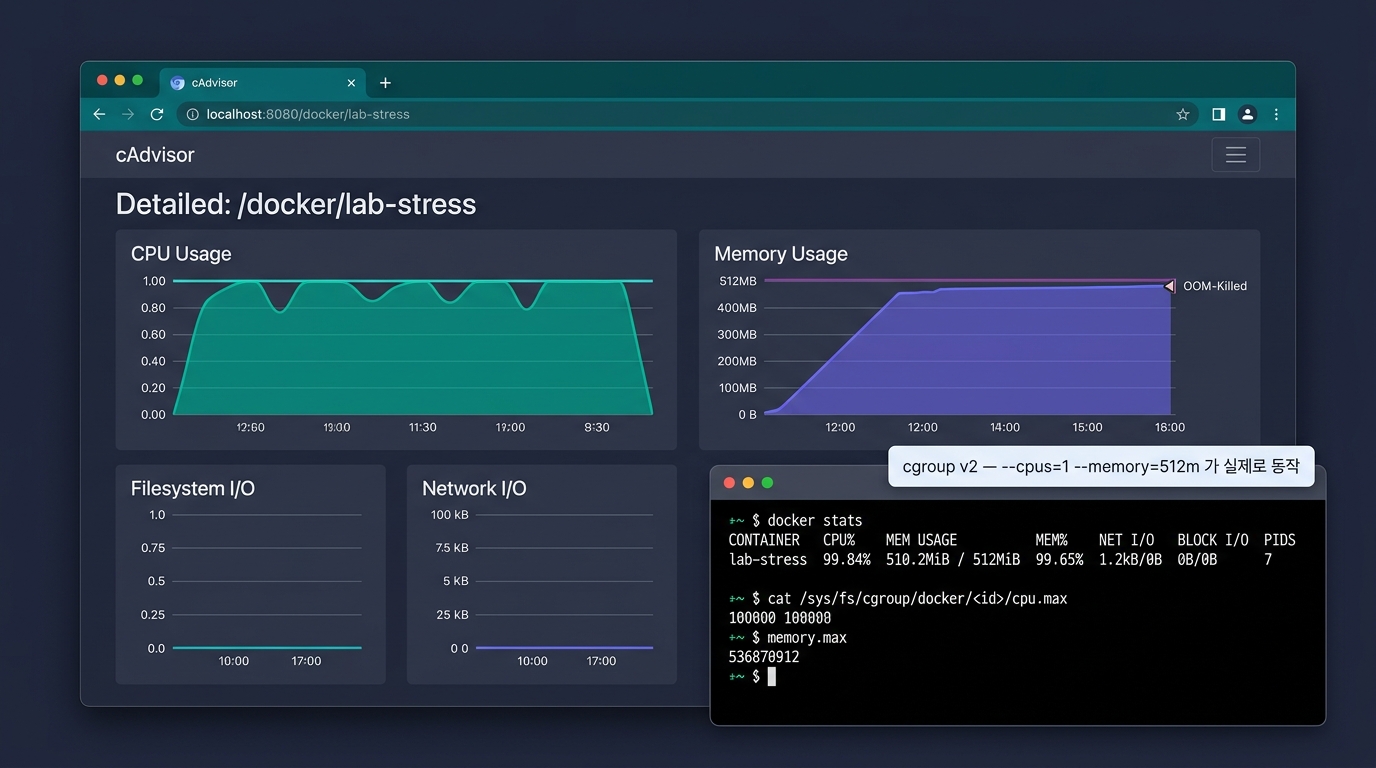Click the cgroup v2 tooltip annotation
This screenshot has width=1376, height=768.
pos(1101,467)
